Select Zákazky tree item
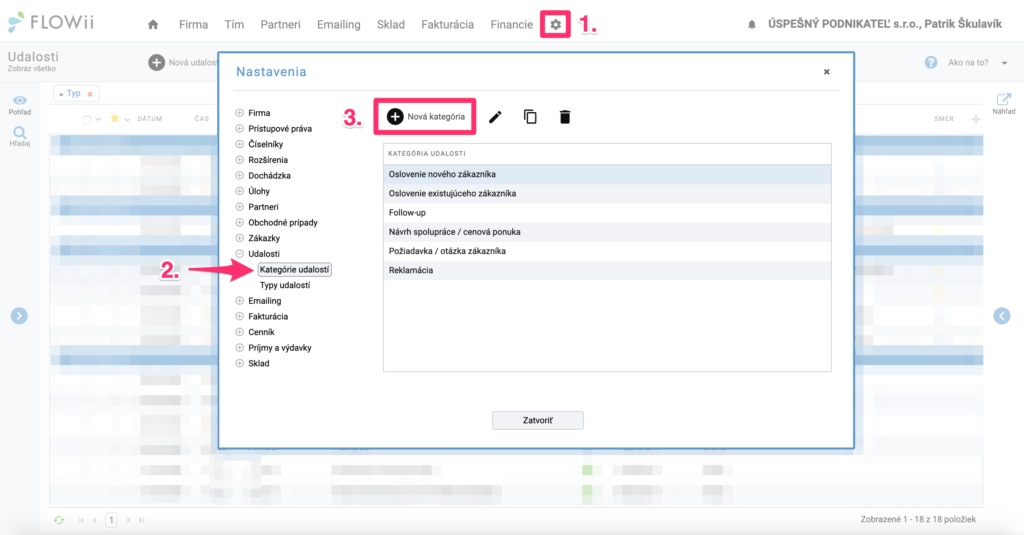This screenshot has width=1024, height=535. coord(264,238)
